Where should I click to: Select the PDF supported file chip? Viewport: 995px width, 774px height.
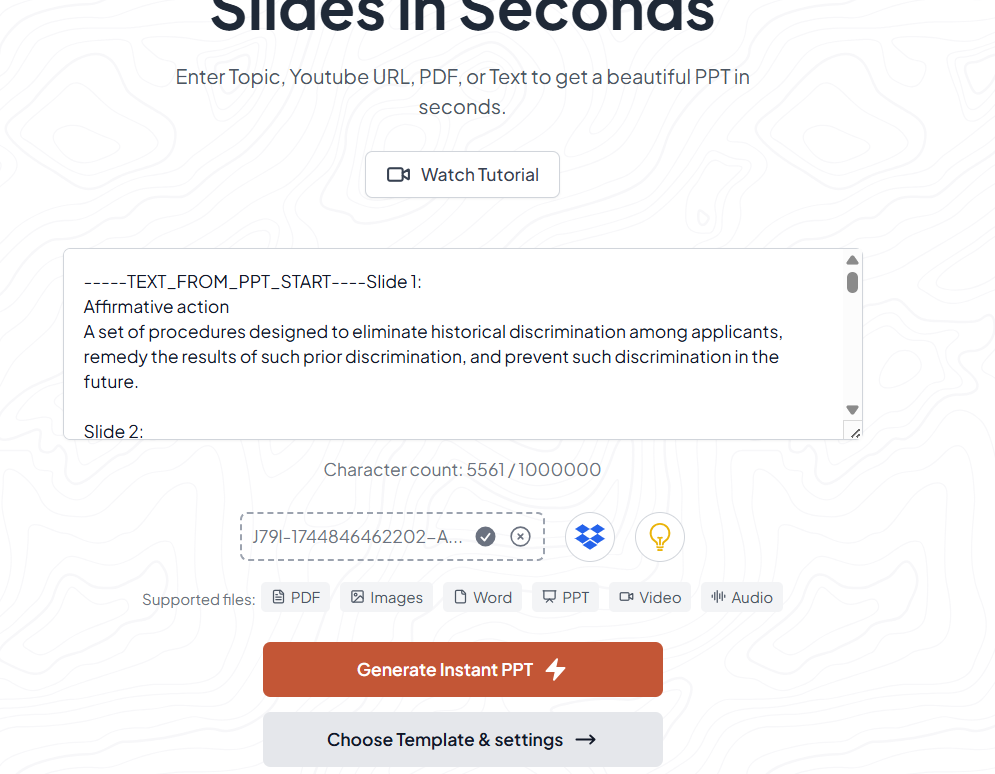[x=296, y=597]
